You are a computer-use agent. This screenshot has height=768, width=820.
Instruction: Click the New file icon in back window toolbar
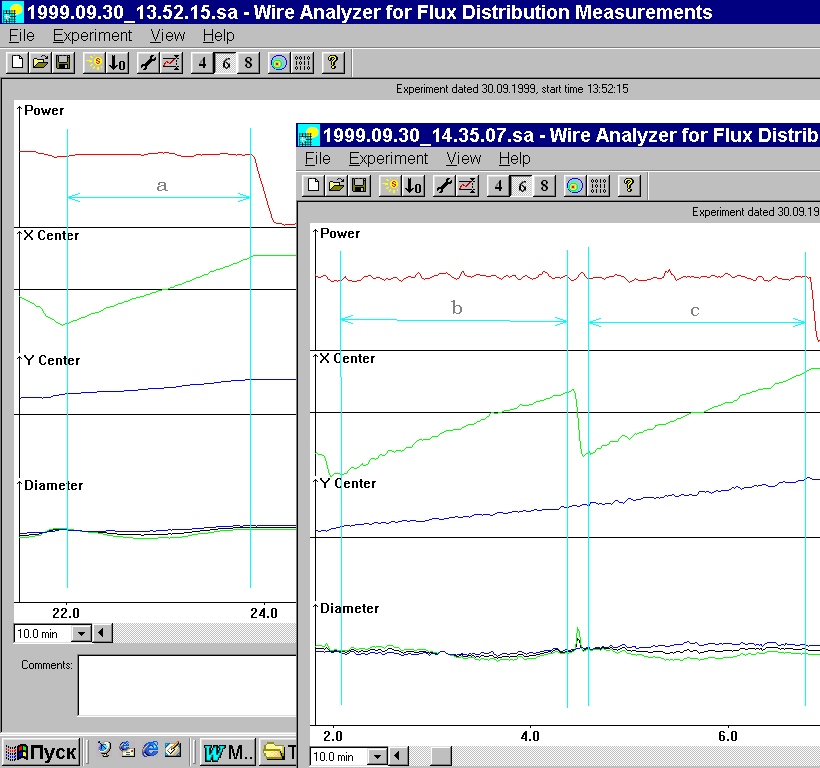coord(18,63)
